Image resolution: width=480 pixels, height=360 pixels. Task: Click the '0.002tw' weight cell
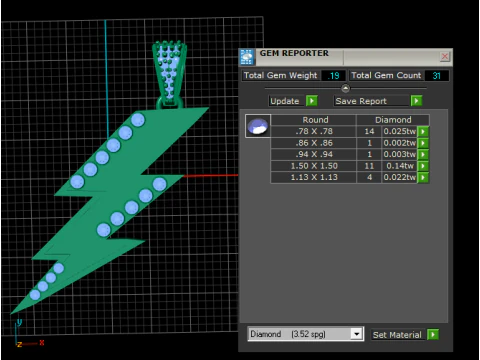(x=399, y=143)
